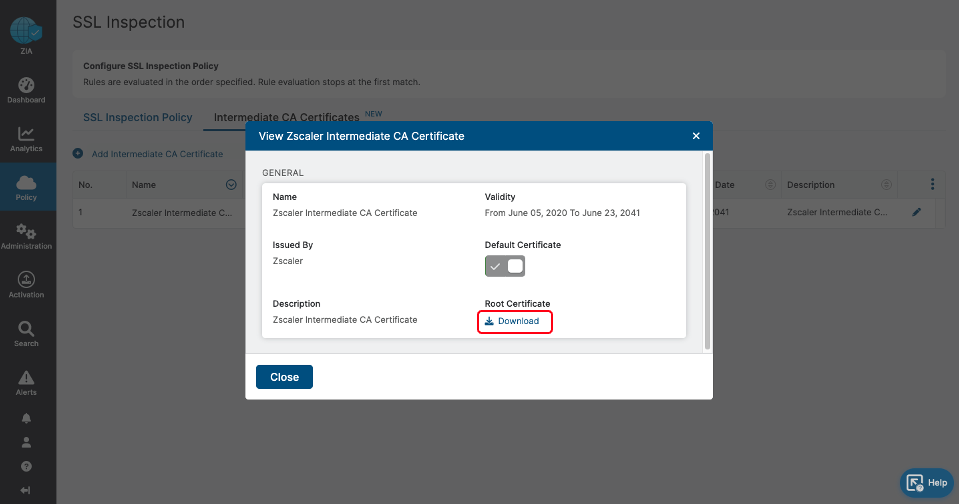Open the Alerts warning icon
959x504 pixels.
pyautogui.click(x=26, y=381)
